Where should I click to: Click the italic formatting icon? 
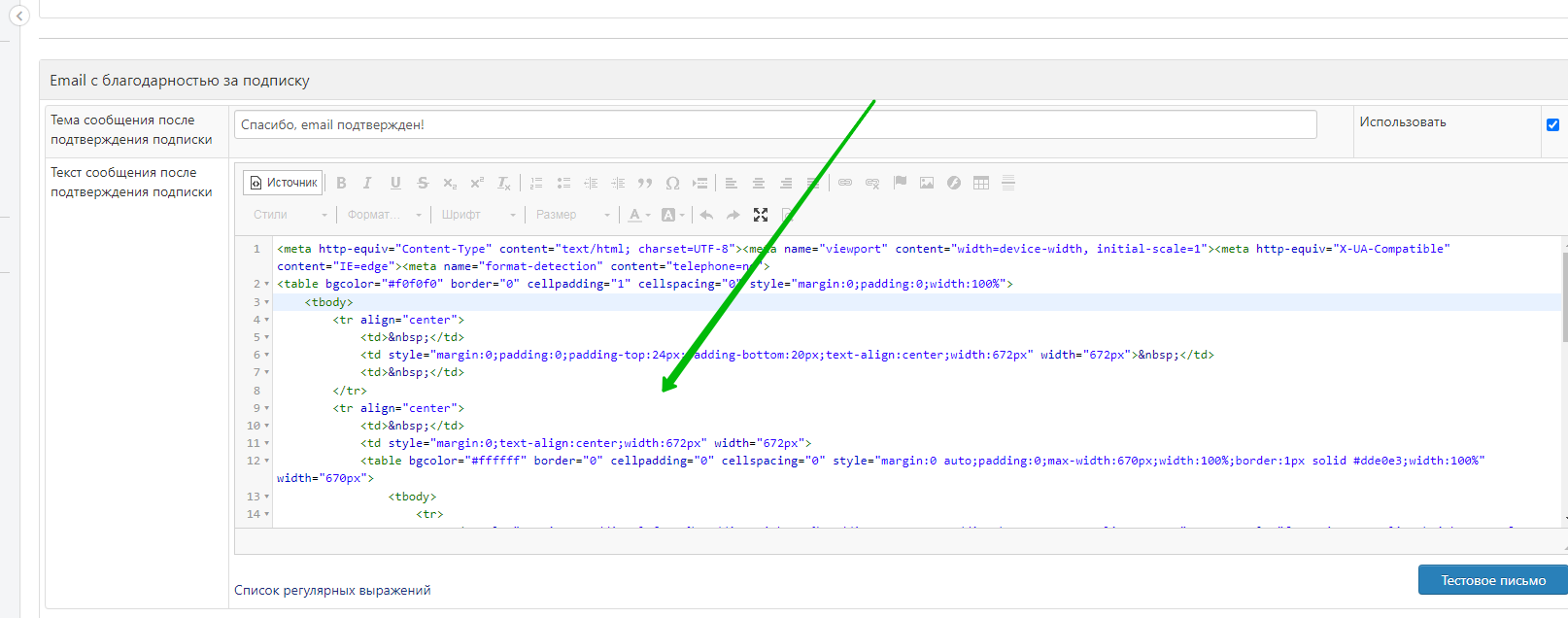tap(367, 183)
